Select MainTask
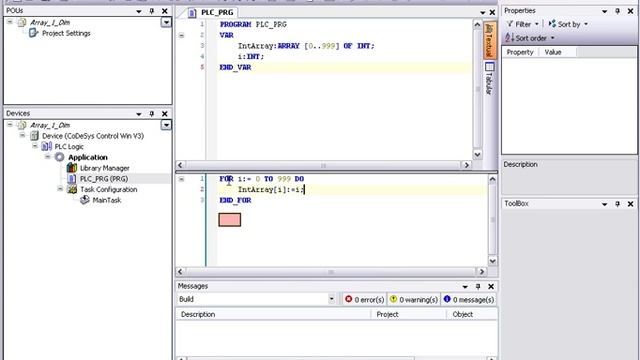 pos(107,200)
